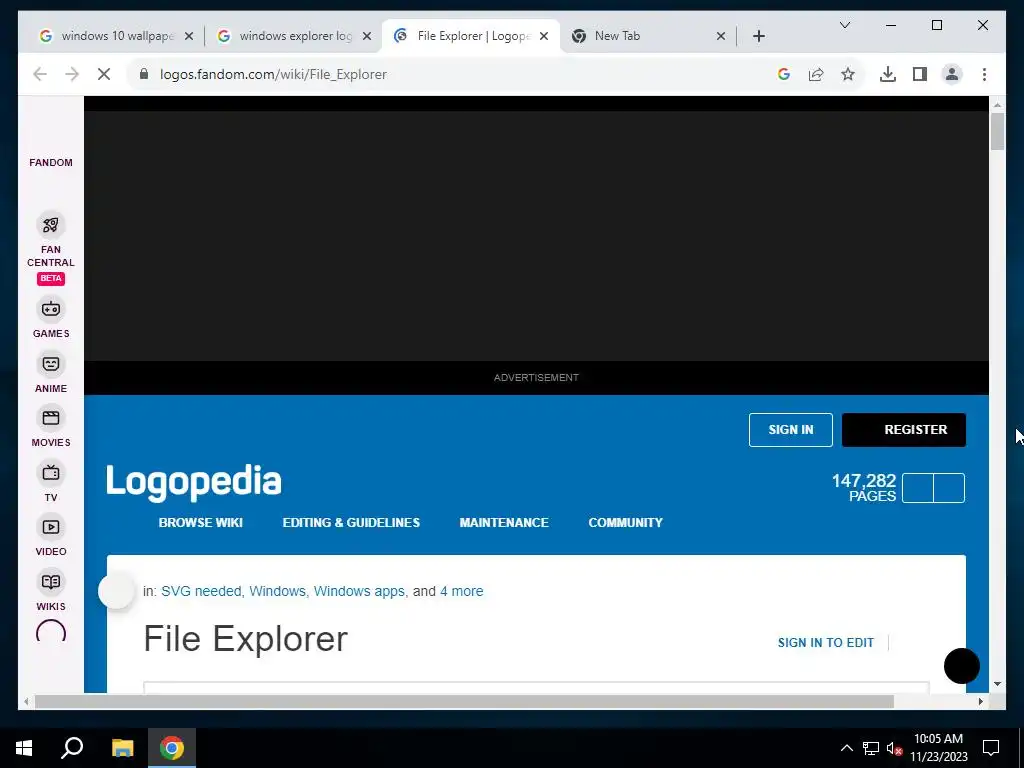Click the REGISTER button
The width and height of the screenshot is (1024, 768).
pyautogui.click(x=903, y=430)
